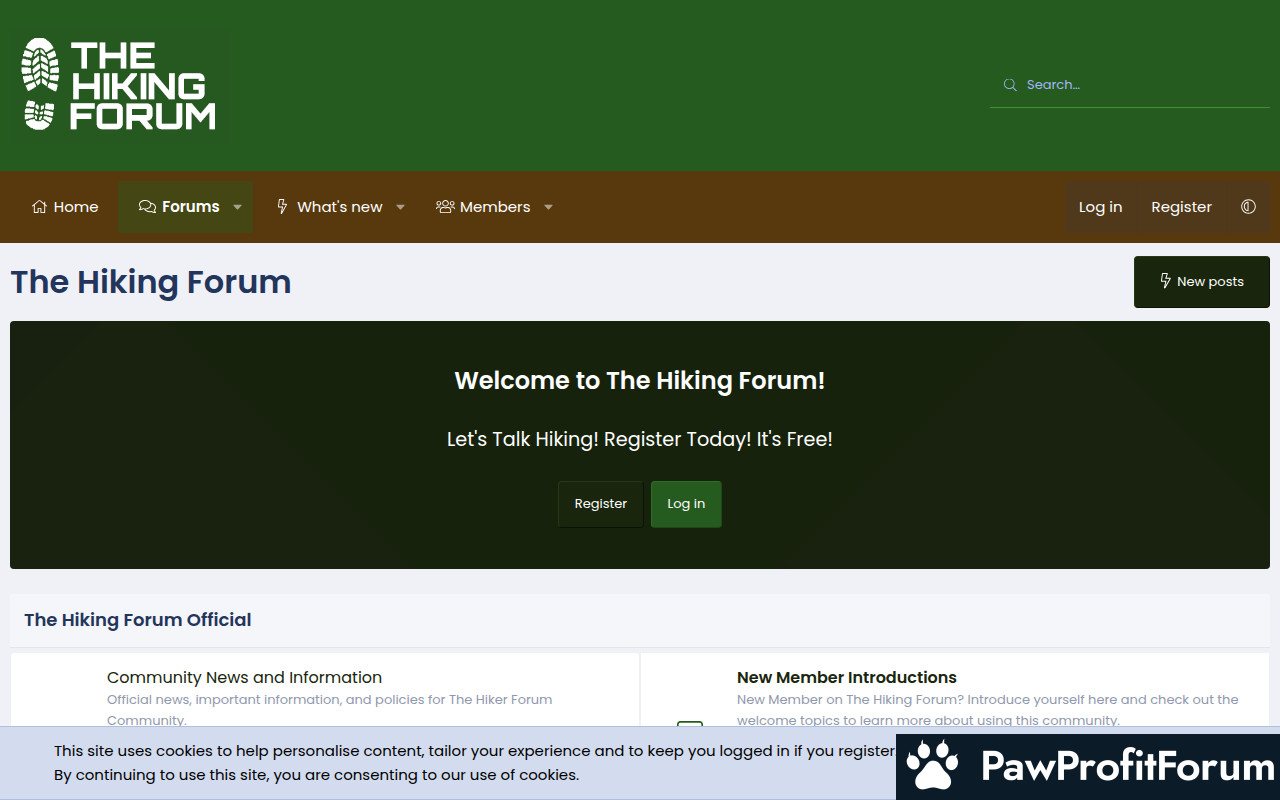Click the What's new lightning icon

click(x=282, y=207)
